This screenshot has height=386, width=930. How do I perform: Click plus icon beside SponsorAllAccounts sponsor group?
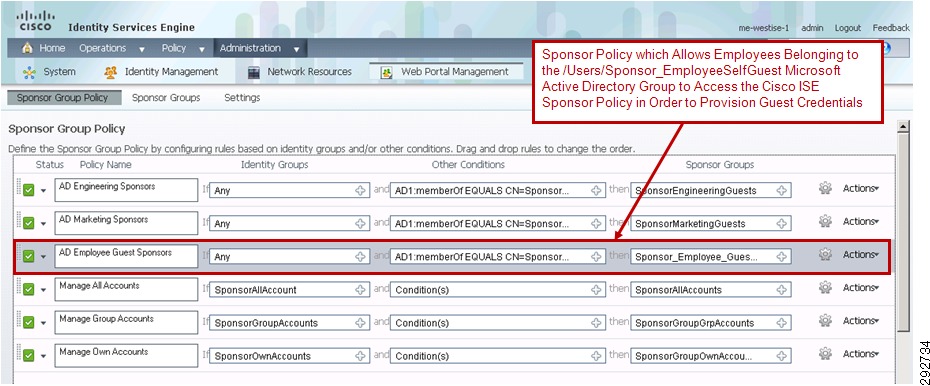pos(782,290)
